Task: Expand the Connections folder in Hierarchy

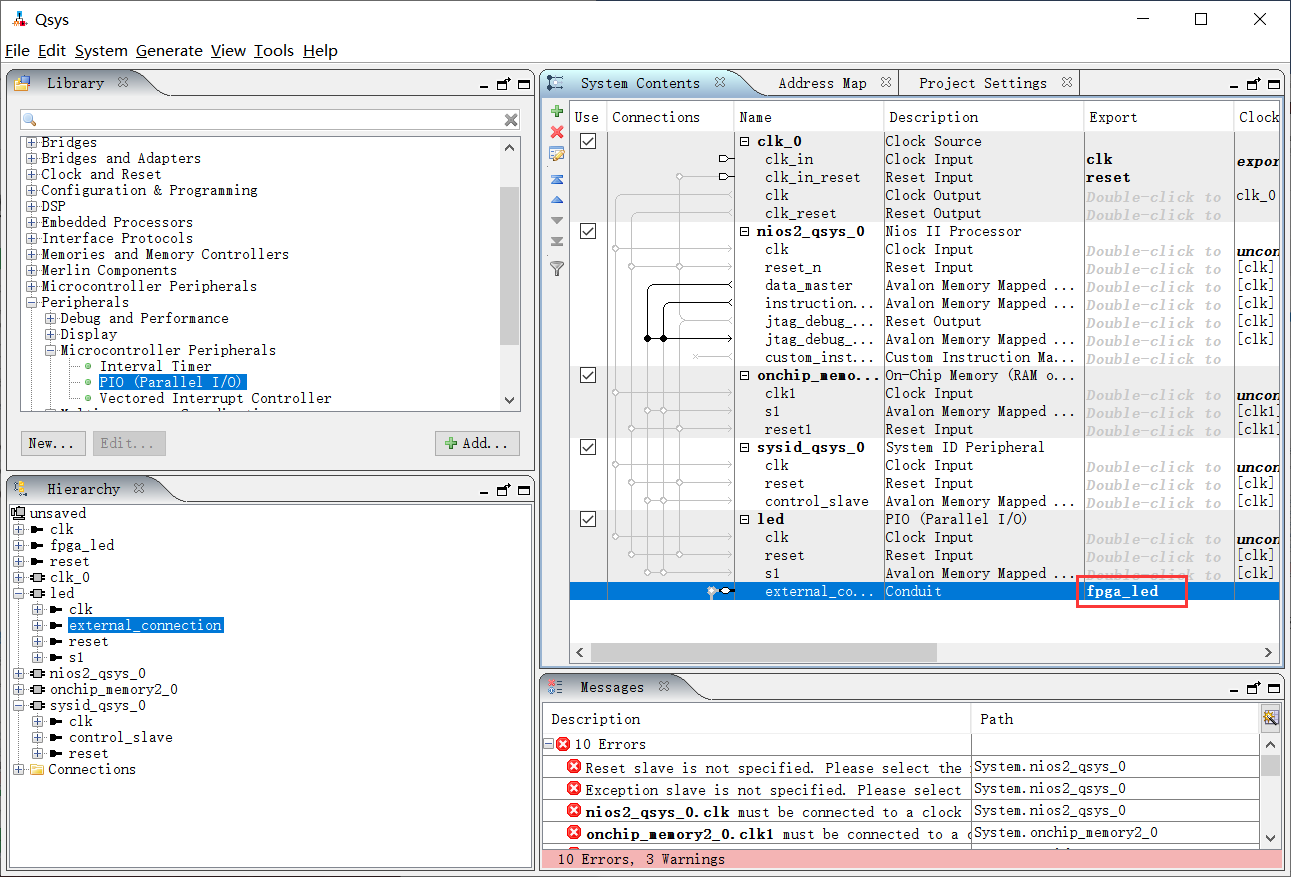Action: pyautogui.click(x=19, y=769)
